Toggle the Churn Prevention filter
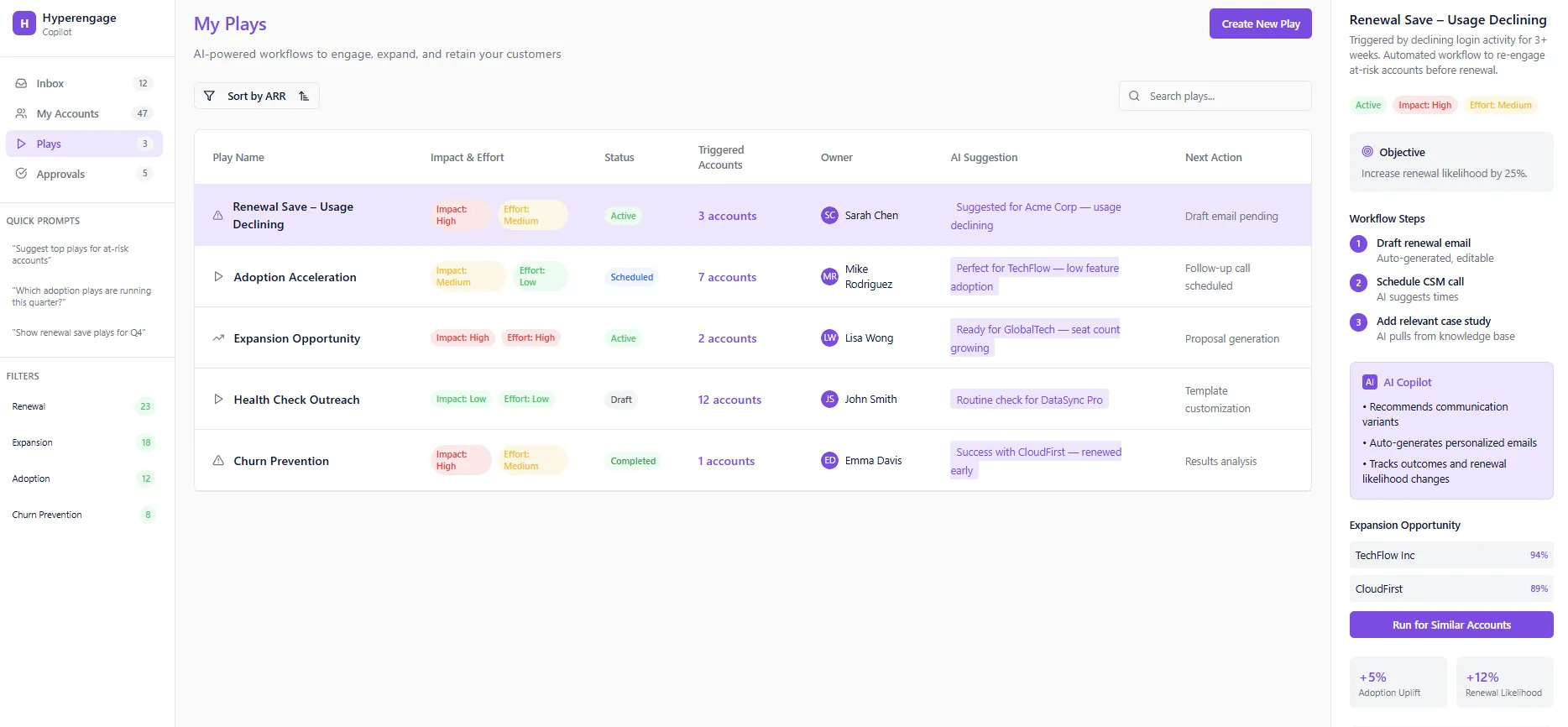 [82, 515]
